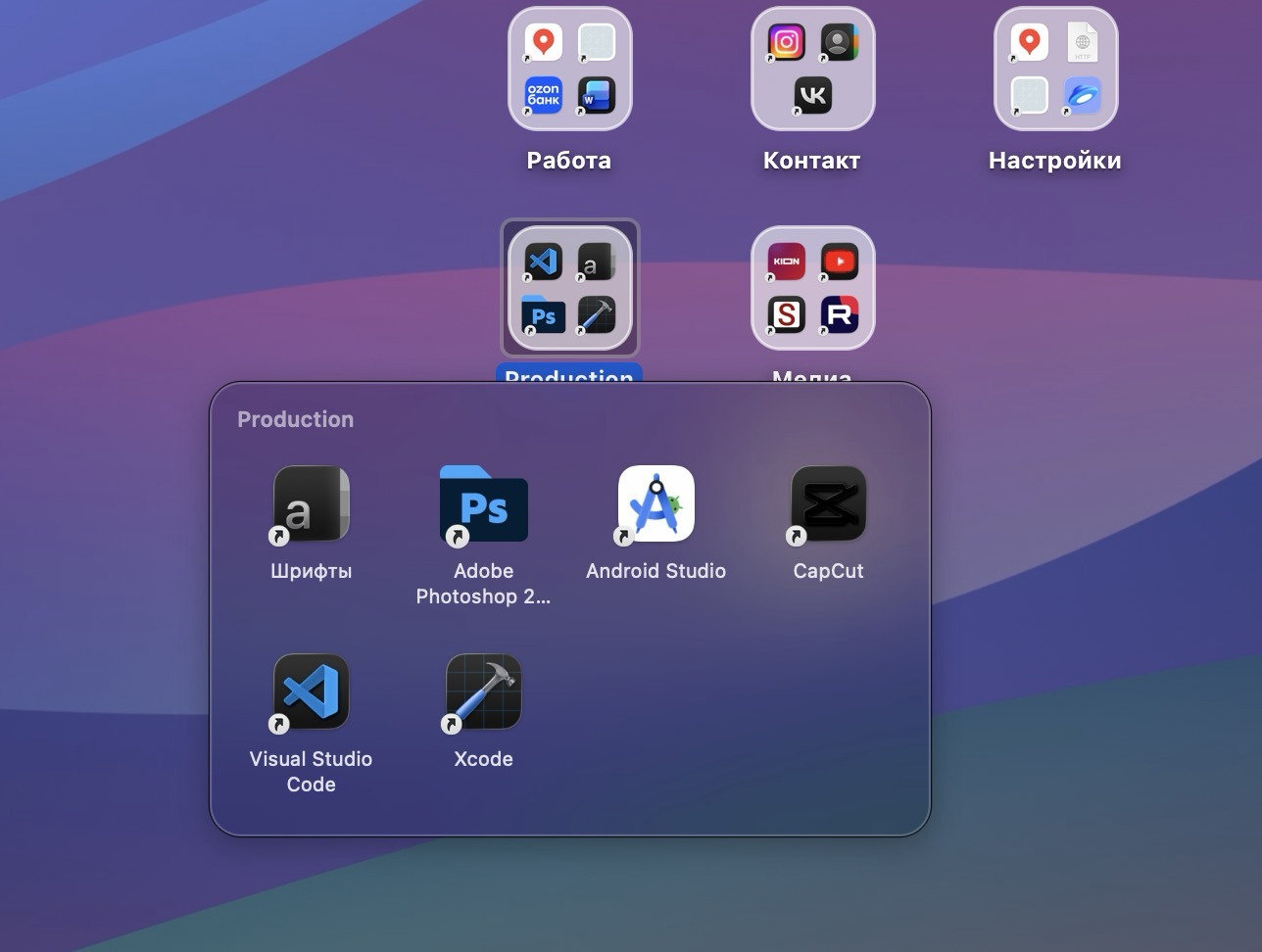Launch Adobe Photoshop from the Production folder
The height and width of the screenshot is (952, 1262).
483,504
